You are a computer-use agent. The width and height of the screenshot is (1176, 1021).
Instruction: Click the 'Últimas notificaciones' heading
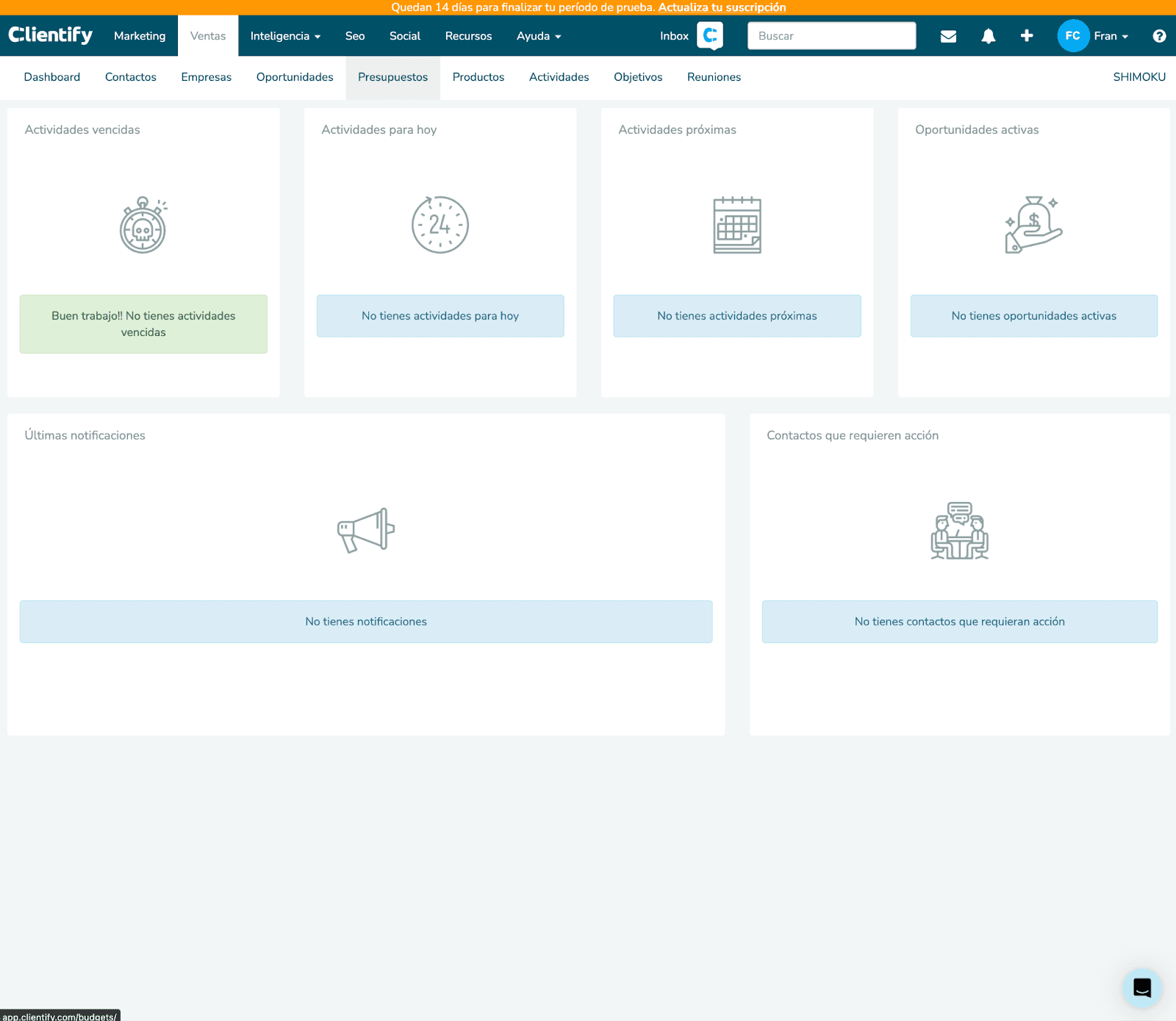[x=85, y=435]
